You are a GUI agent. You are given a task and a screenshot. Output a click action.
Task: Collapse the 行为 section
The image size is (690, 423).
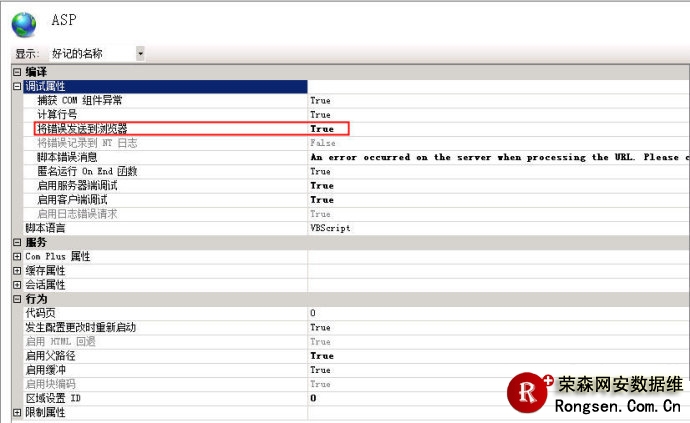click(x=17, y=299)
